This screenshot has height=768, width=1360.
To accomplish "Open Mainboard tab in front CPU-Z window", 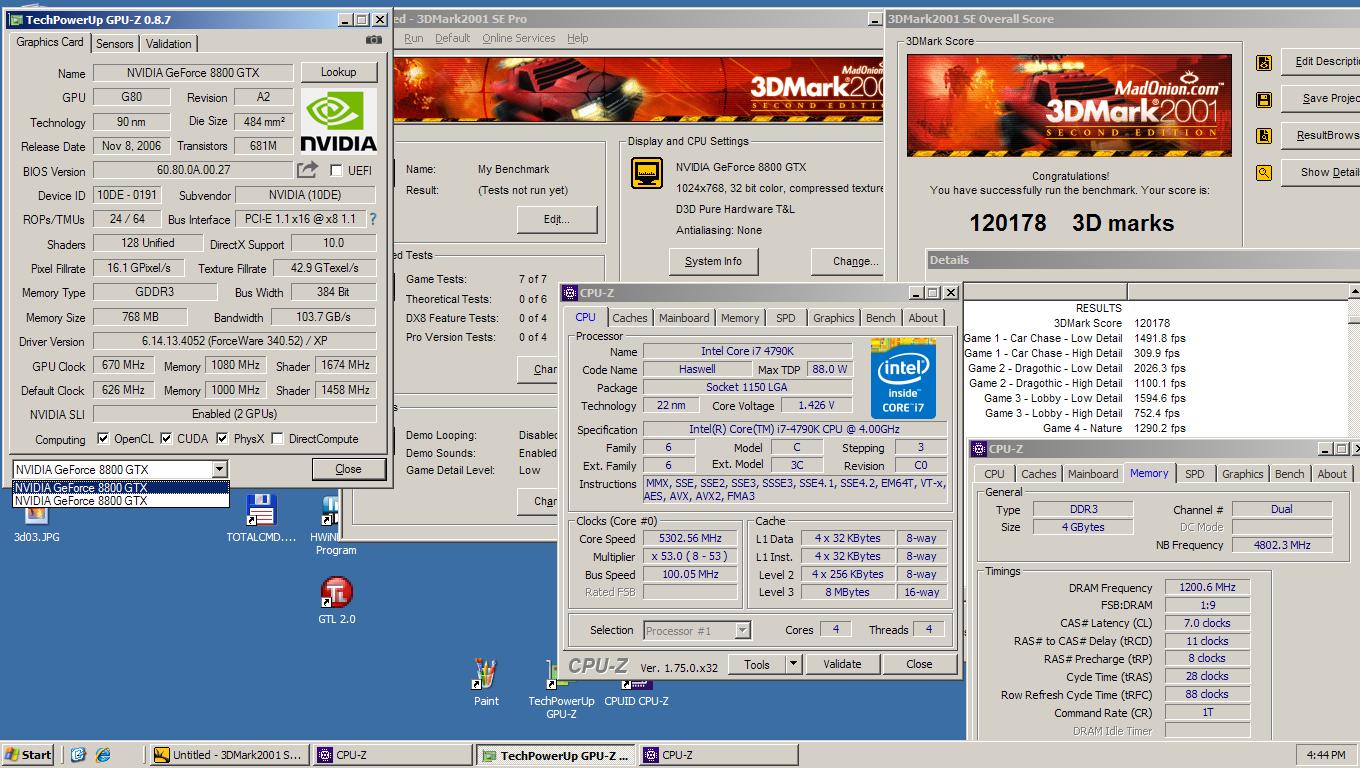I will click(x=684, y=318).
